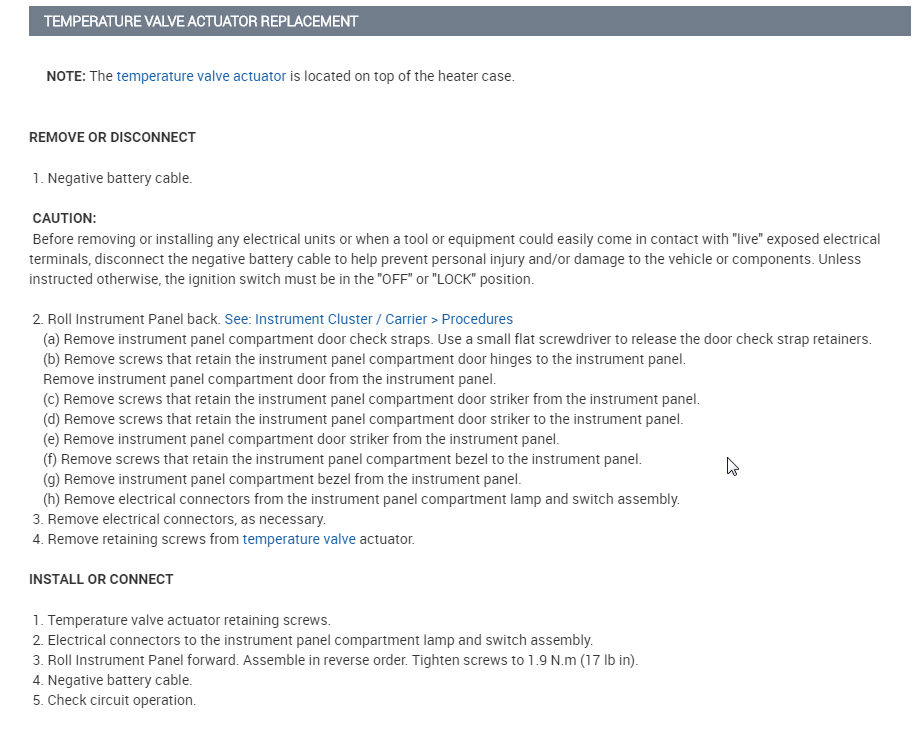Click sub-step (b) about compartment door hinges
922x734 pixels.
pyautogui.click(x=364, y=359)
